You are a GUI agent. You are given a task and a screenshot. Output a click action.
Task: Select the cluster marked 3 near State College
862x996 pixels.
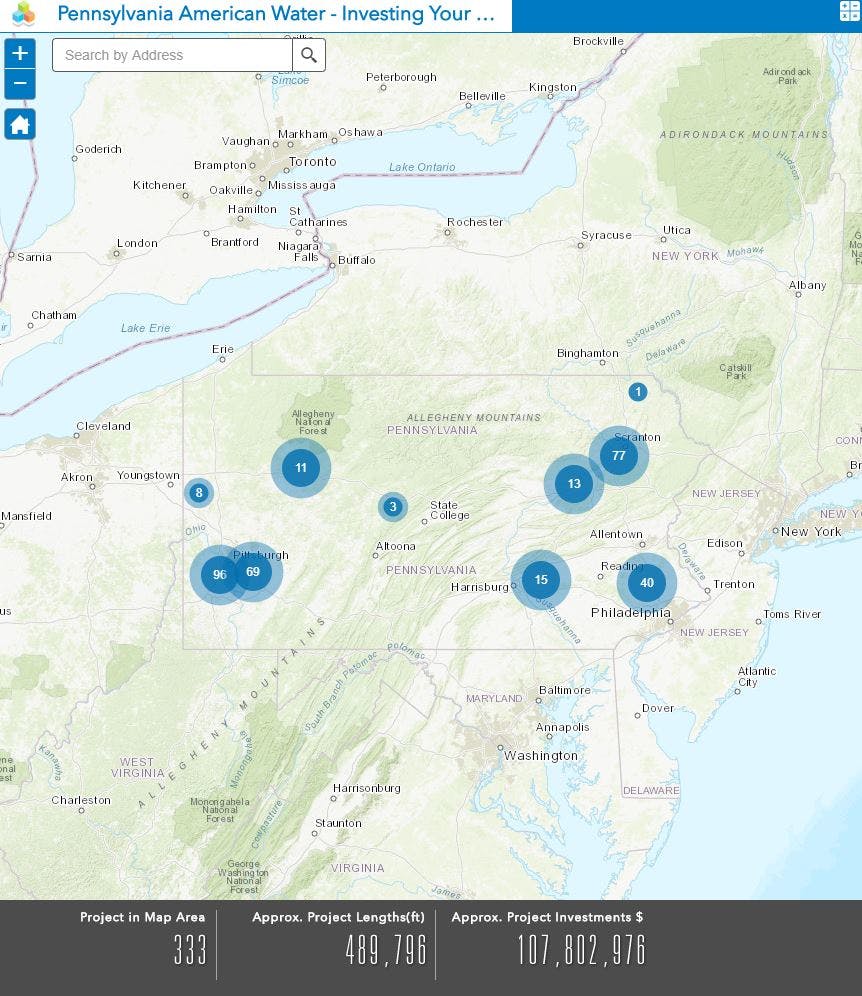tap(393, 507)
